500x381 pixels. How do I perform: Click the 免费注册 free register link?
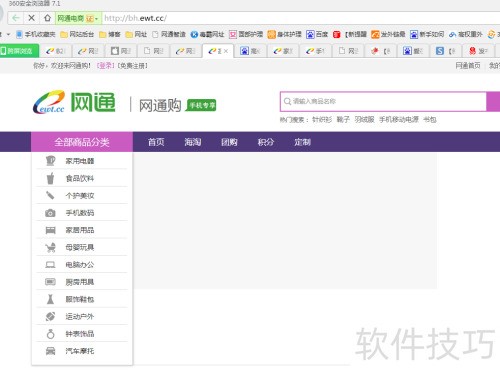[133, 66]
